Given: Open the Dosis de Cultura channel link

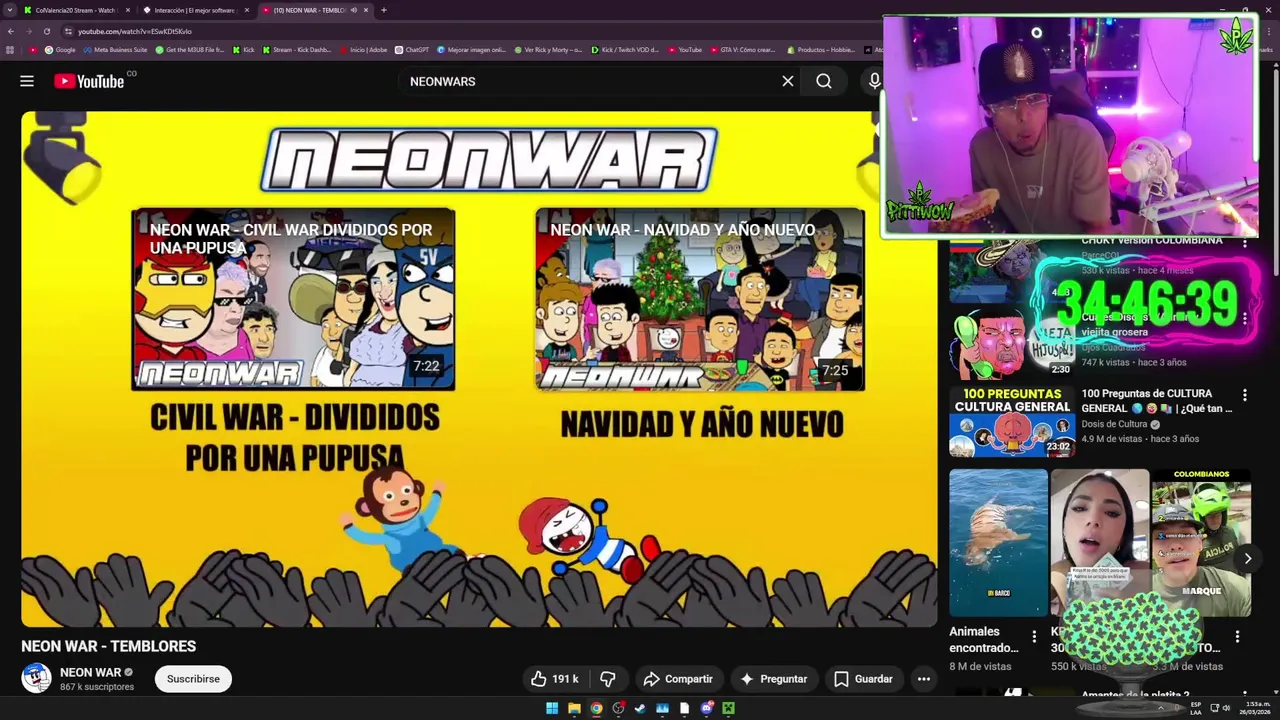Looking at the screenshot, I should 1114,424.
